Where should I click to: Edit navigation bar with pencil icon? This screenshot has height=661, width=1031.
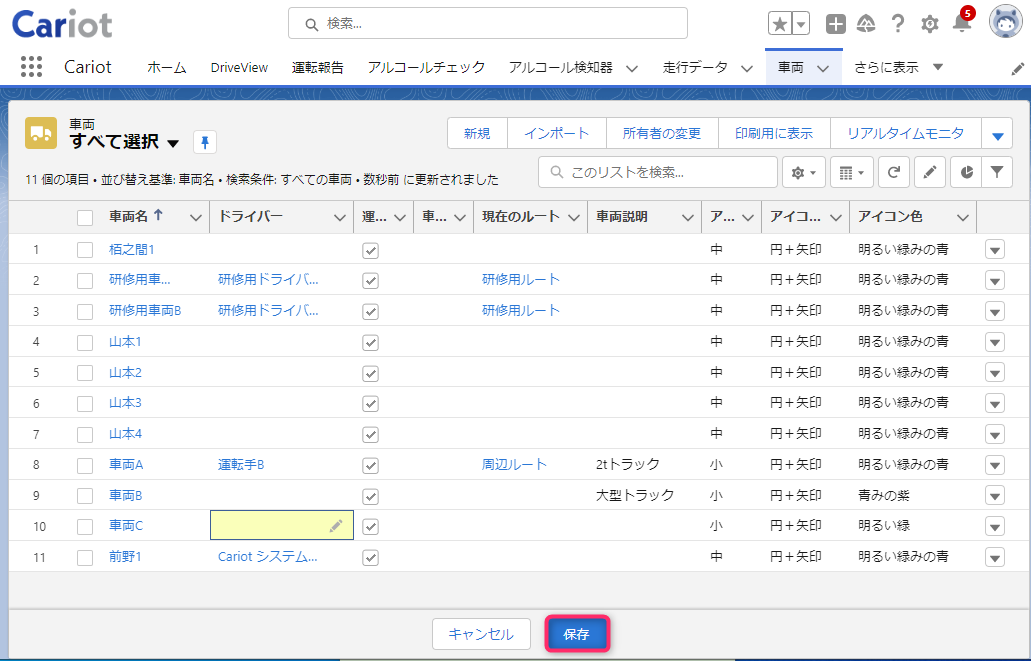click(1017, 68)
